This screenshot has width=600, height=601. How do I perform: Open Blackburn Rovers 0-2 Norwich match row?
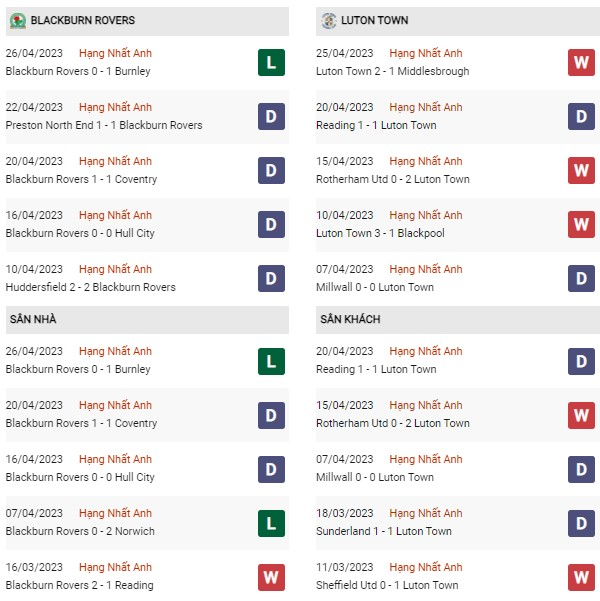pyautogui.click(x=80, y=531)
